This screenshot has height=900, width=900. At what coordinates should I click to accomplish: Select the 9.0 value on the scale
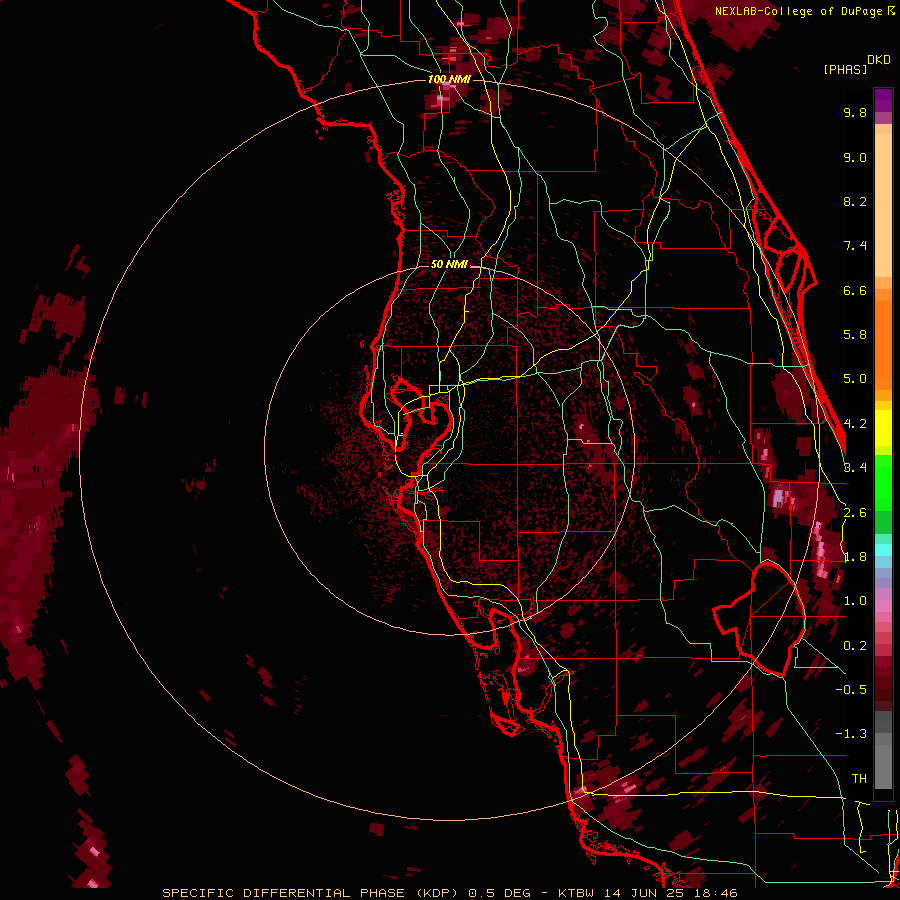pos(855,157)
